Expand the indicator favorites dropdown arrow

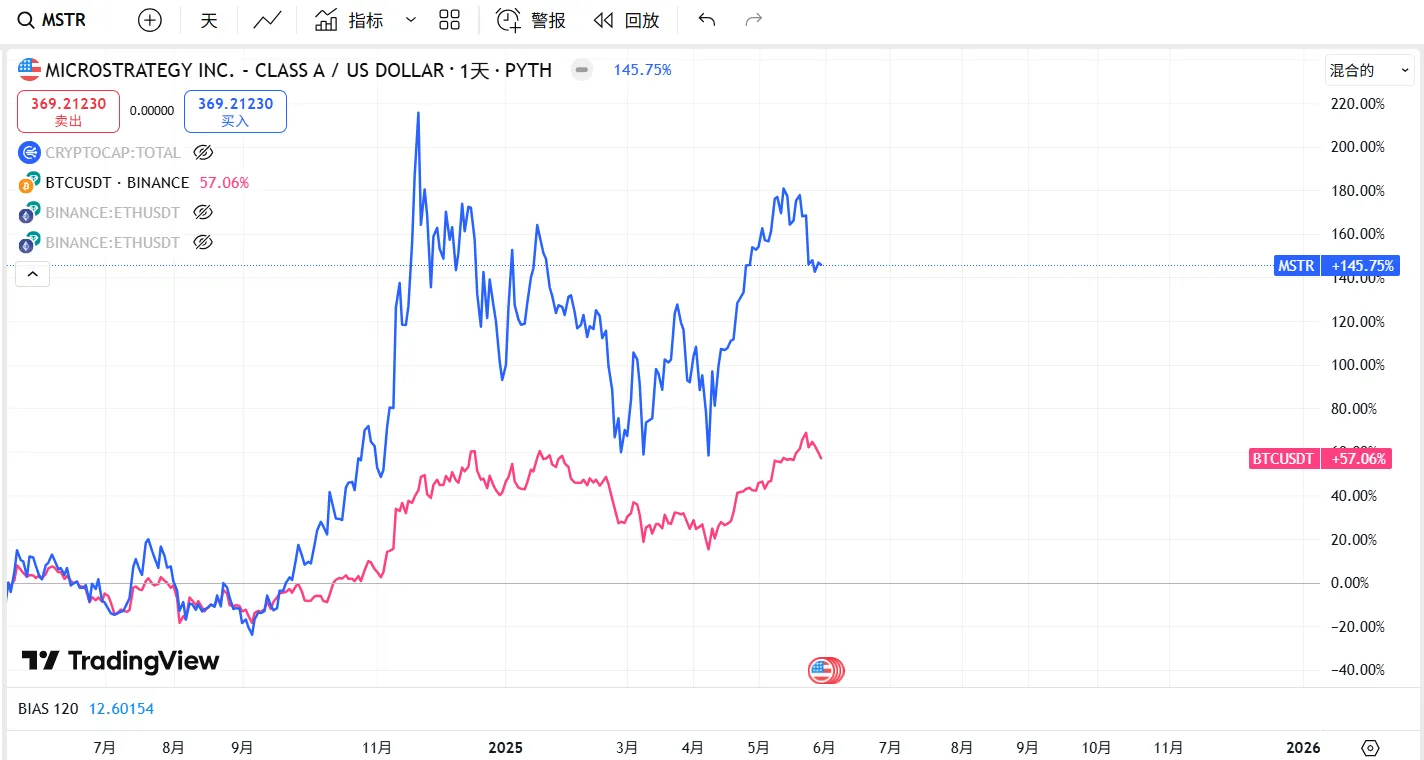(411, 20)
